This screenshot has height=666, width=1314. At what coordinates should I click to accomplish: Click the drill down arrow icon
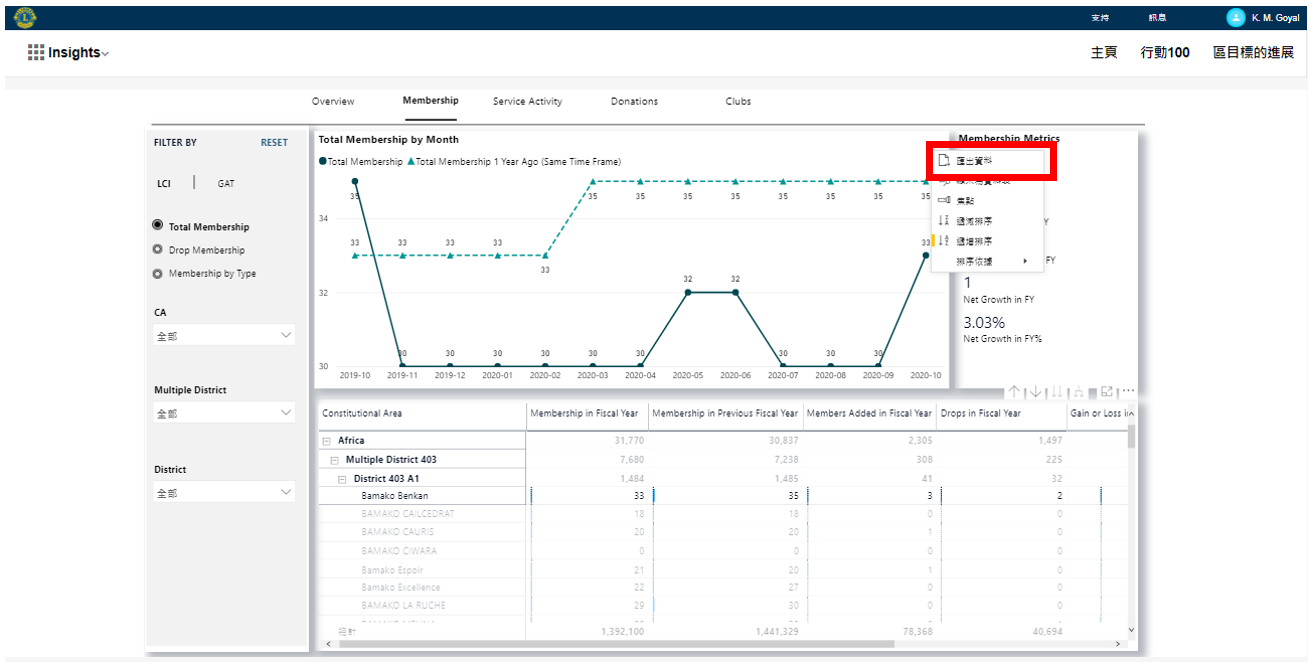(x=1035, y=392)
